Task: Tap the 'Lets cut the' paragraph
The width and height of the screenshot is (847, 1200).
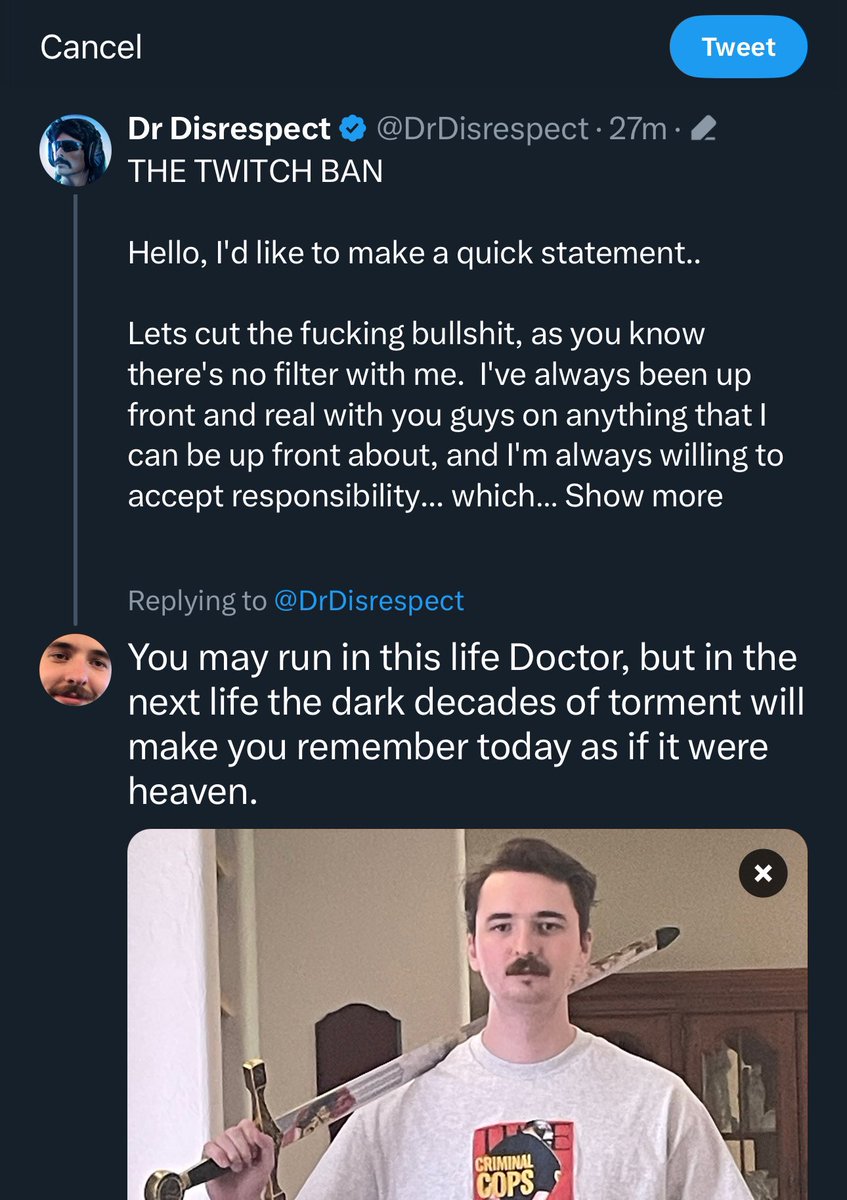Action: click(x=455, y=414)
